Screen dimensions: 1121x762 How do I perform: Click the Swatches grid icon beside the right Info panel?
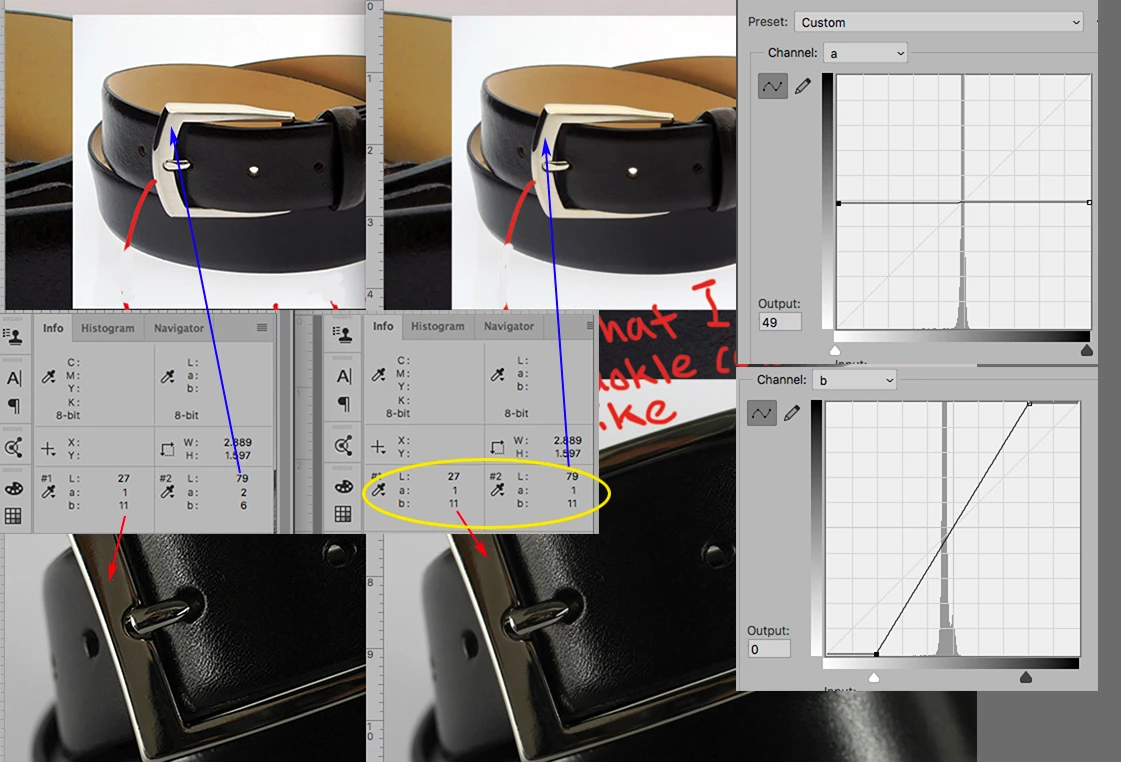[343, 514]
